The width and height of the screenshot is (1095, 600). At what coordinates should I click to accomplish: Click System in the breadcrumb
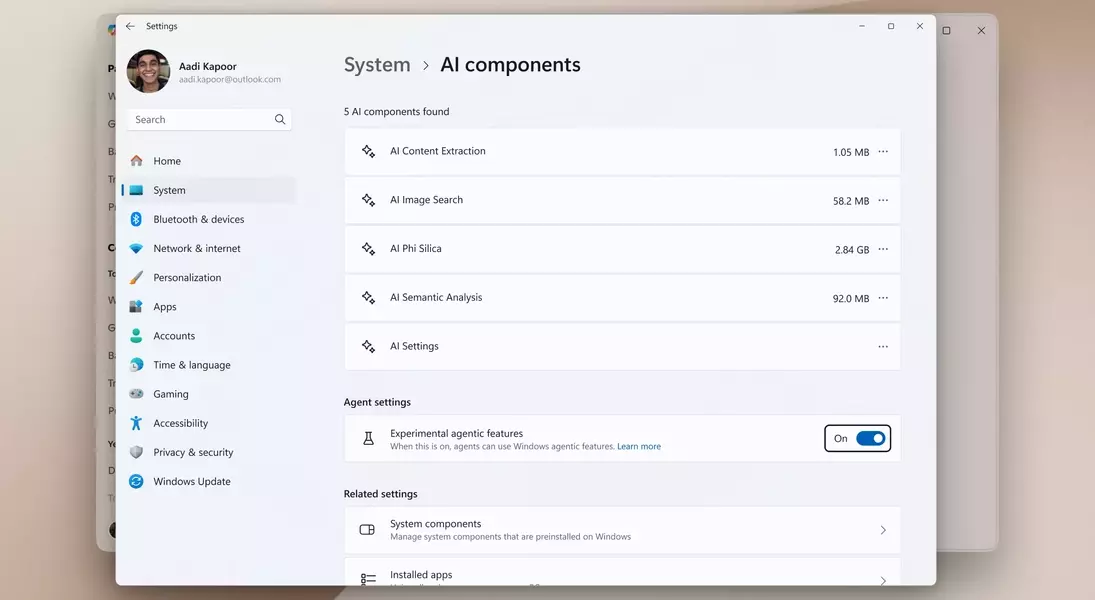[x=377, y=65]
